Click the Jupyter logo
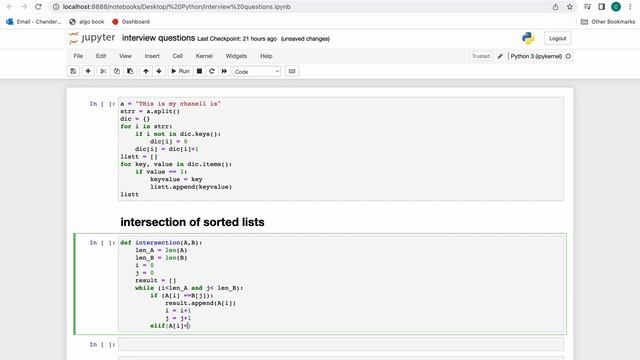640x360 pixels. (x=92, y=38)
